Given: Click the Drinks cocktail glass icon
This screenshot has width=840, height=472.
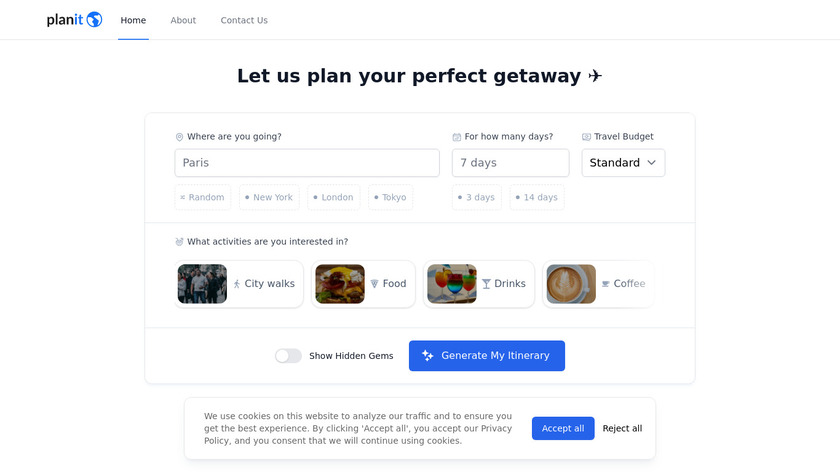Looking at the screenshot, I should pos(487,284).
